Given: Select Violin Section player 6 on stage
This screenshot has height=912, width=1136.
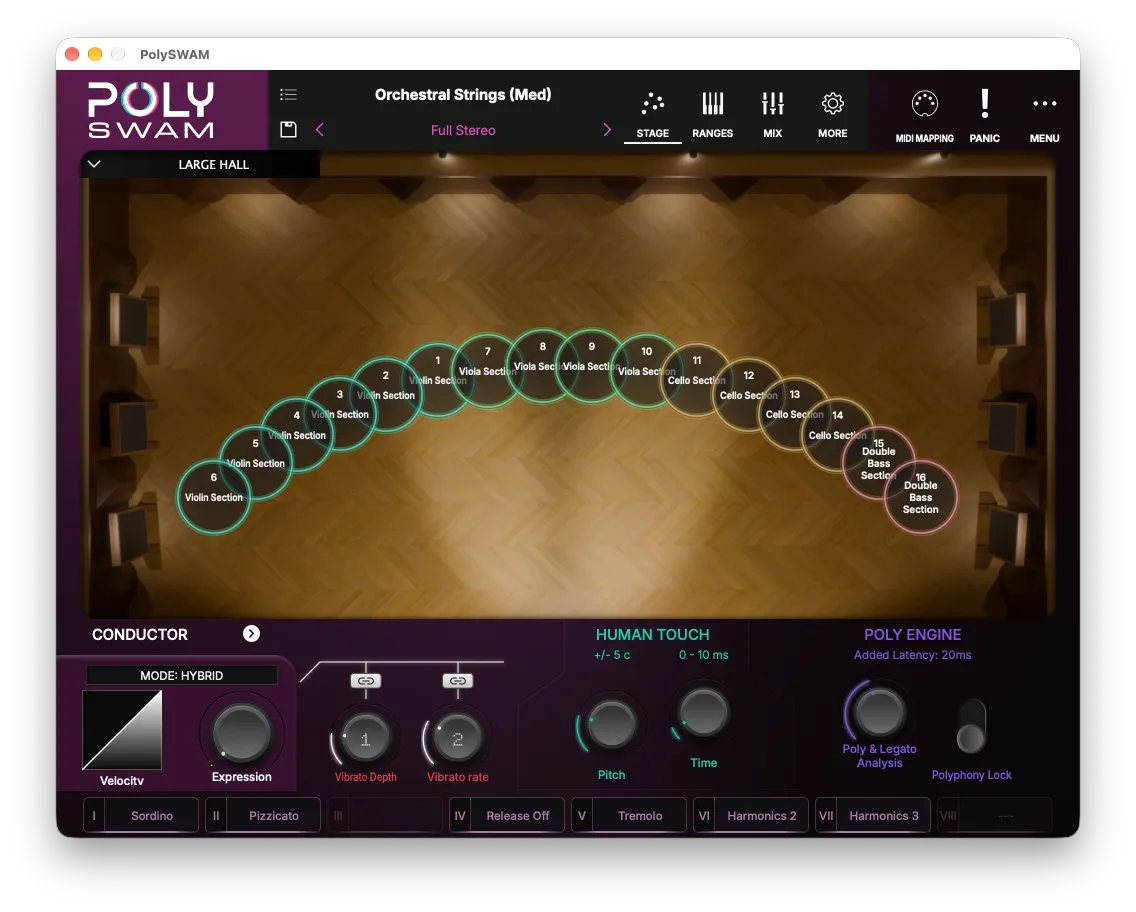Looking at the screenshot, I should click(214, 497).
